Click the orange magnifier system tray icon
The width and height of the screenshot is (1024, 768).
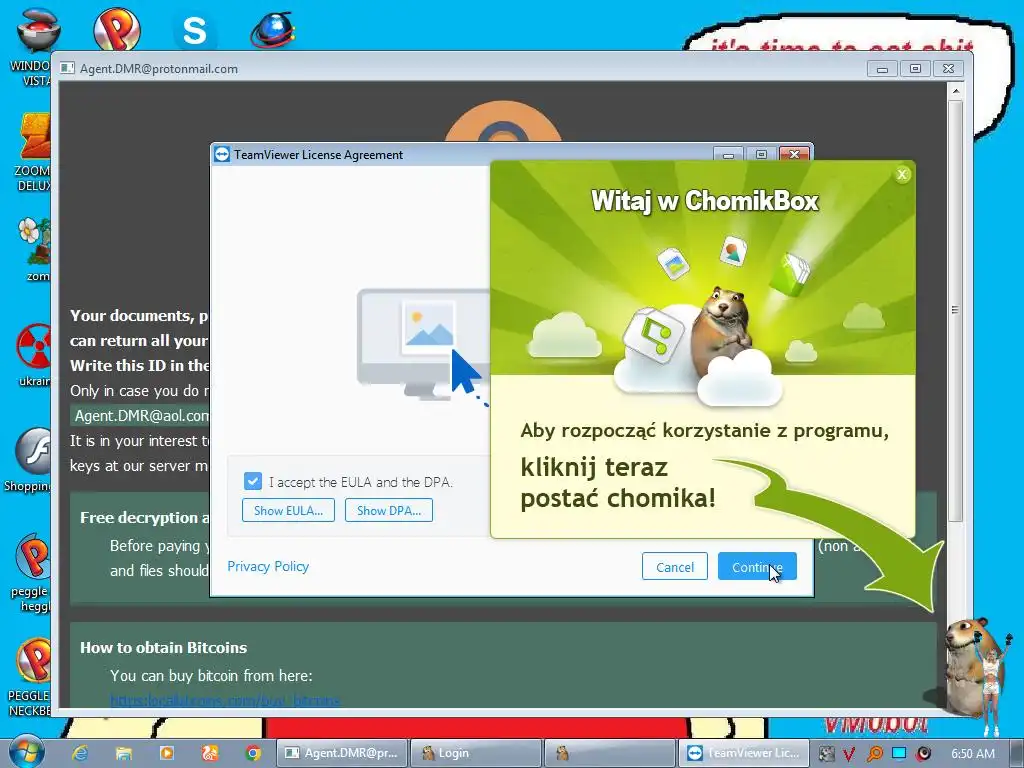pos(874,754)
